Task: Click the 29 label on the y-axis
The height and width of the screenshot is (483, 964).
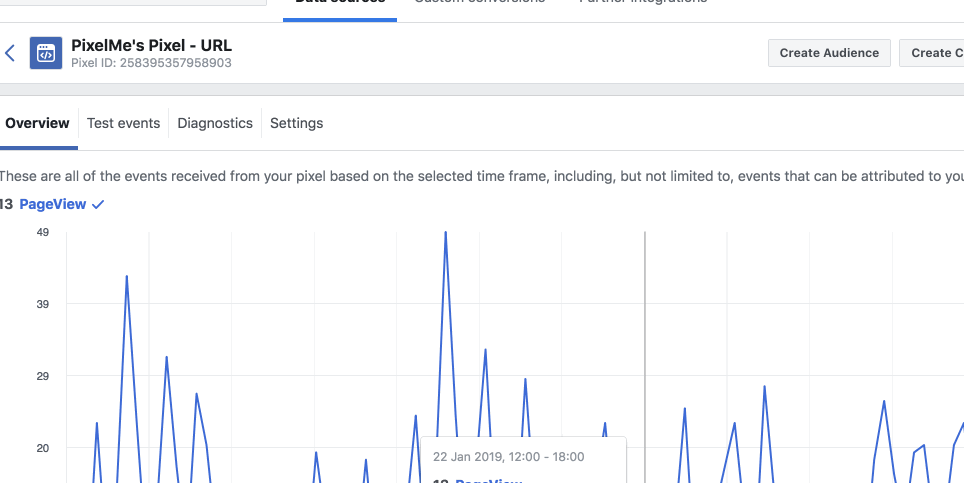Action: 43,376
